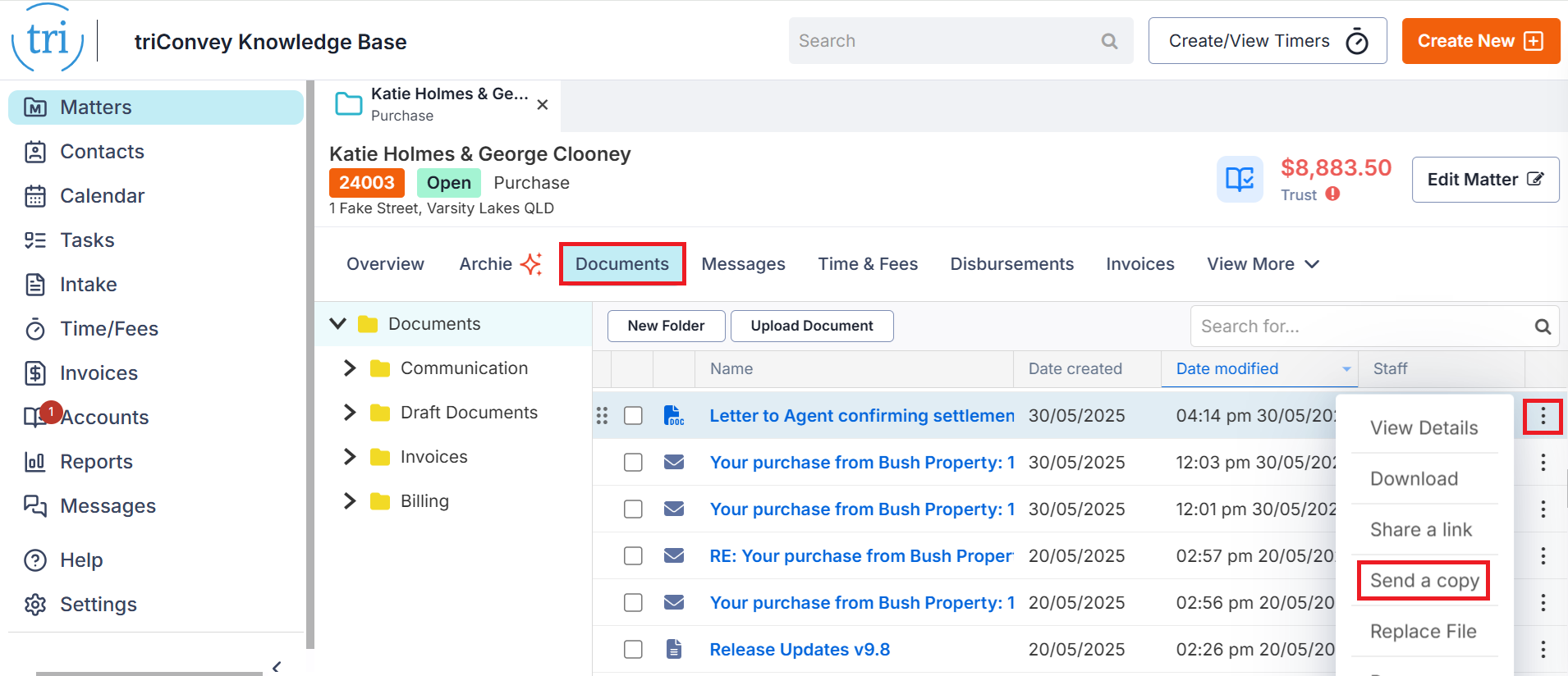Sort by Date modified column

[x=1259, y=369]
